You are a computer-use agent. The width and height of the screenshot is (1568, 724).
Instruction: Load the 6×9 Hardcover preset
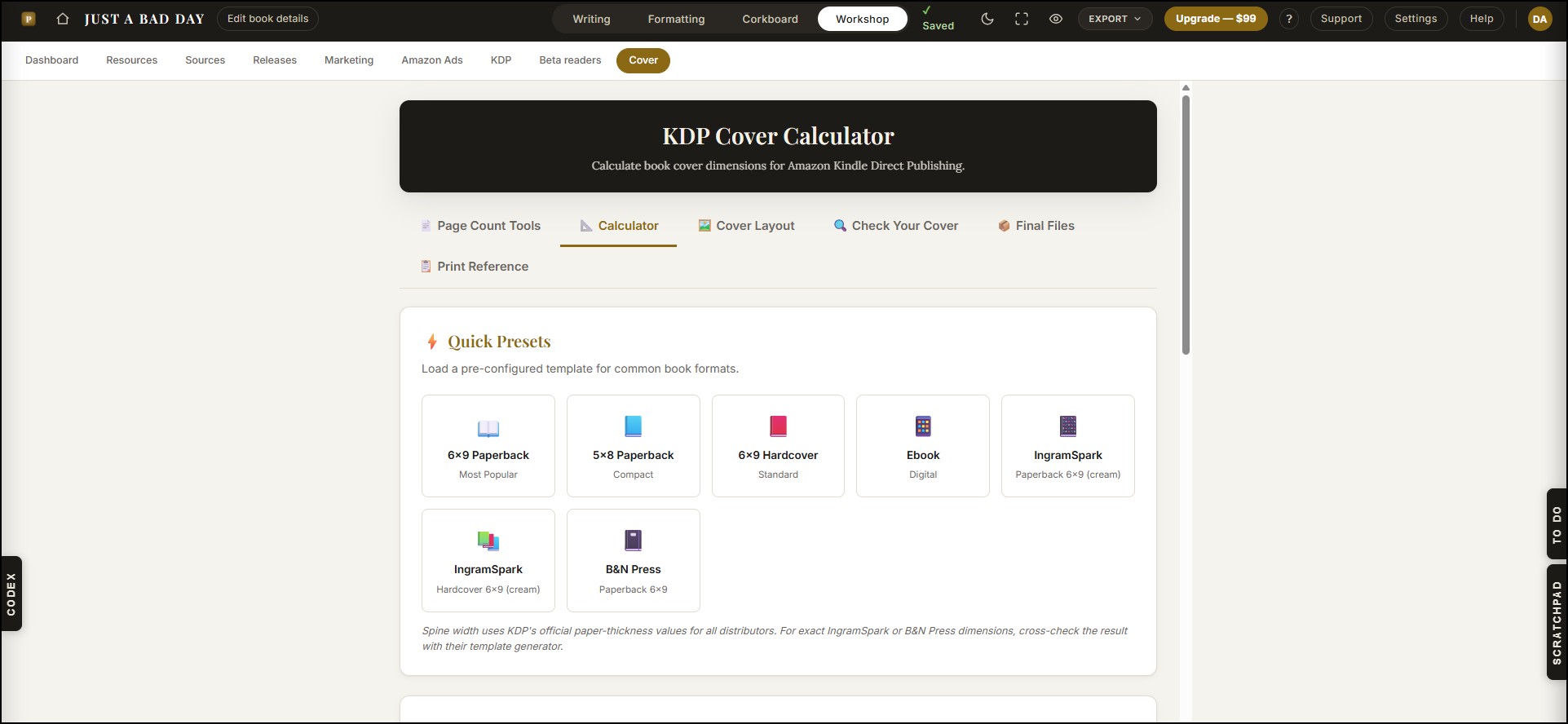point(778,446)
